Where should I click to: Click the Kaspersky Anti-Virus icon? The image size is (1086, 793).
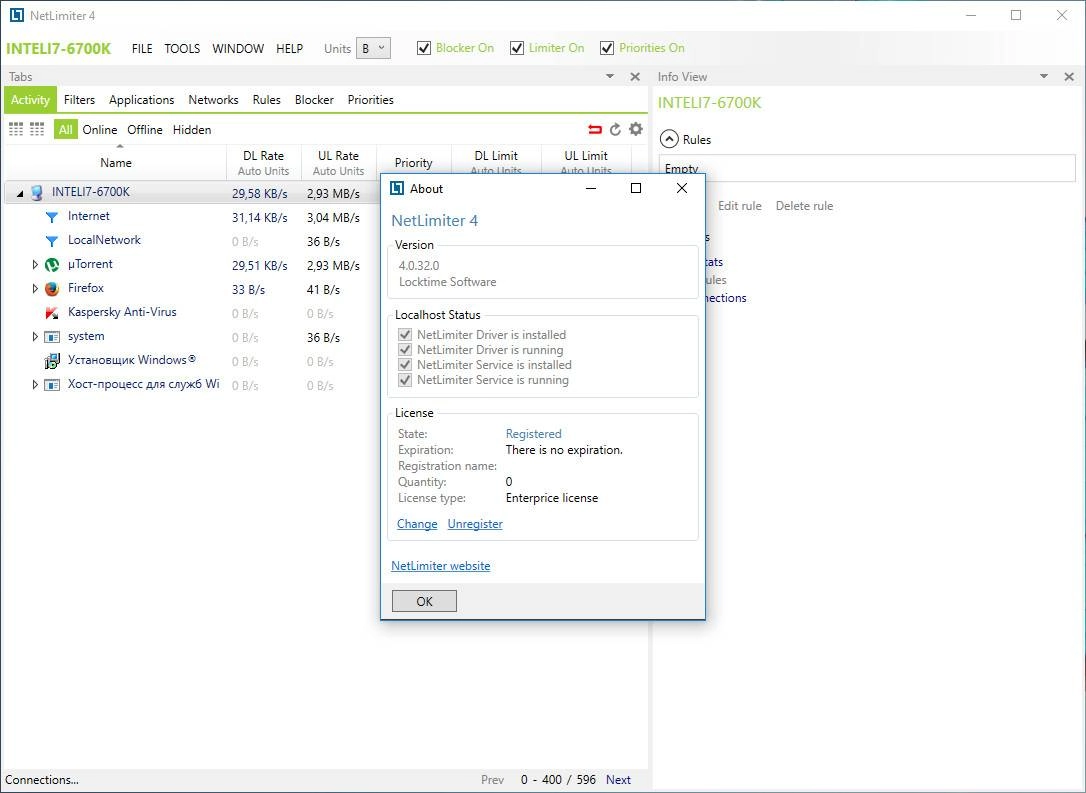point(52,313)
